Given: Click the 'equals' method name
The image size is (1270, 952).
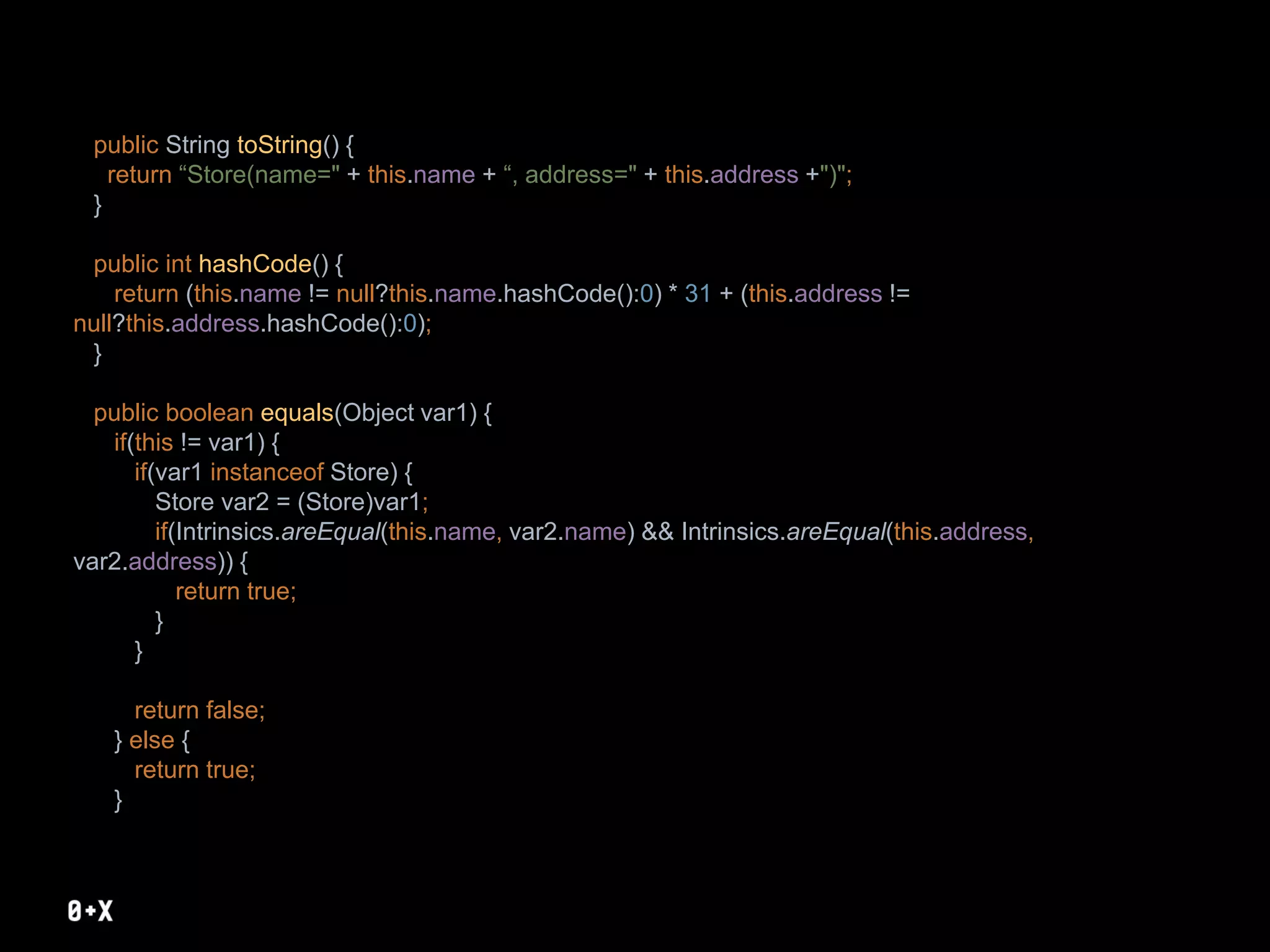Looking at the screenshot, I should pyautogui.click(x=297, y=413).
